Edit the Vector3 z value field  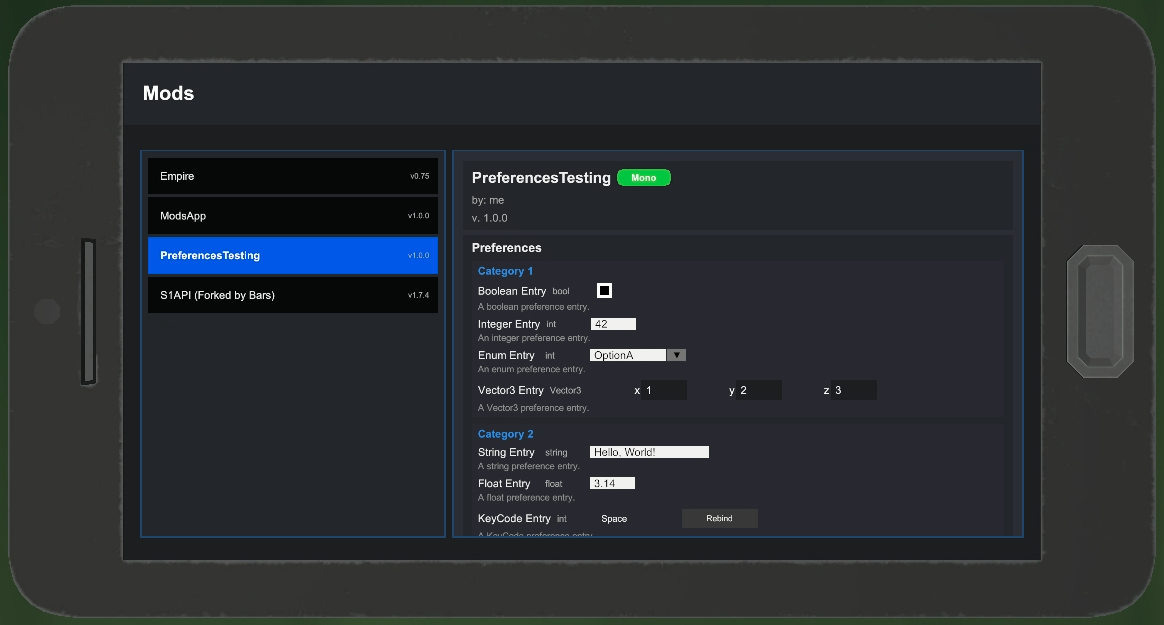tap(854, 390)
